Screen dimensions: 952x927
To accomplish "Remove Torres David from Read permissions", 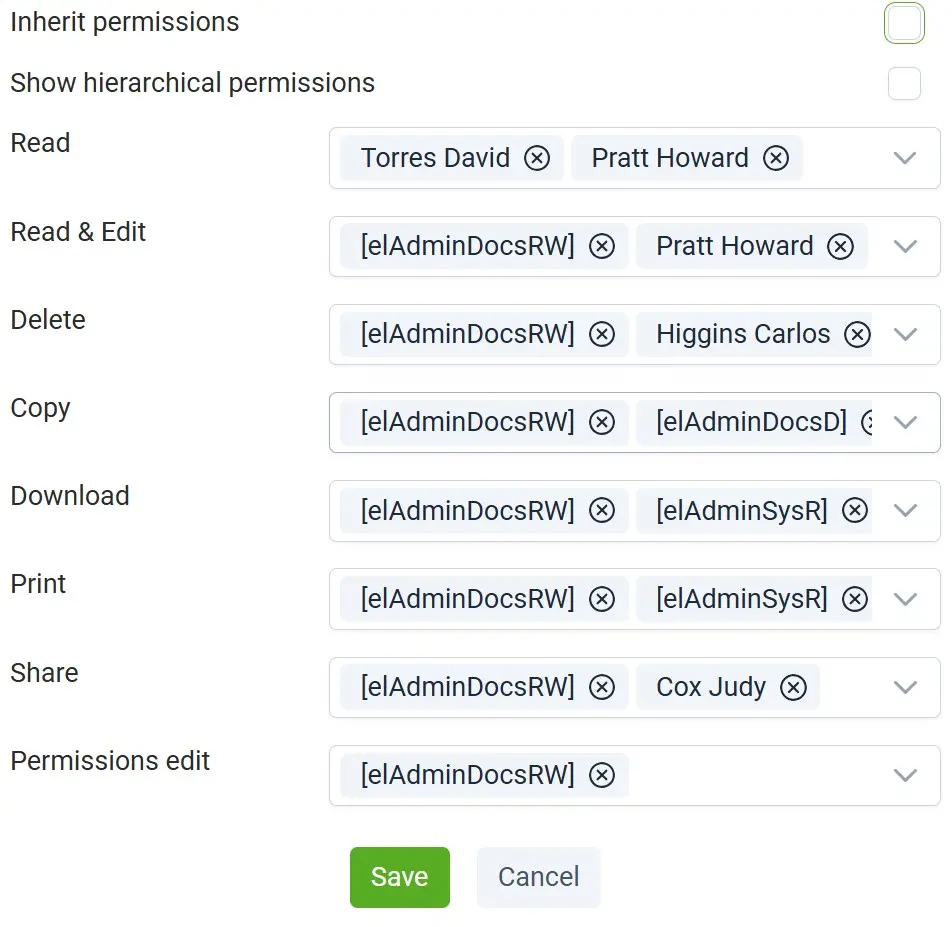I will click(x=537, y=158).
